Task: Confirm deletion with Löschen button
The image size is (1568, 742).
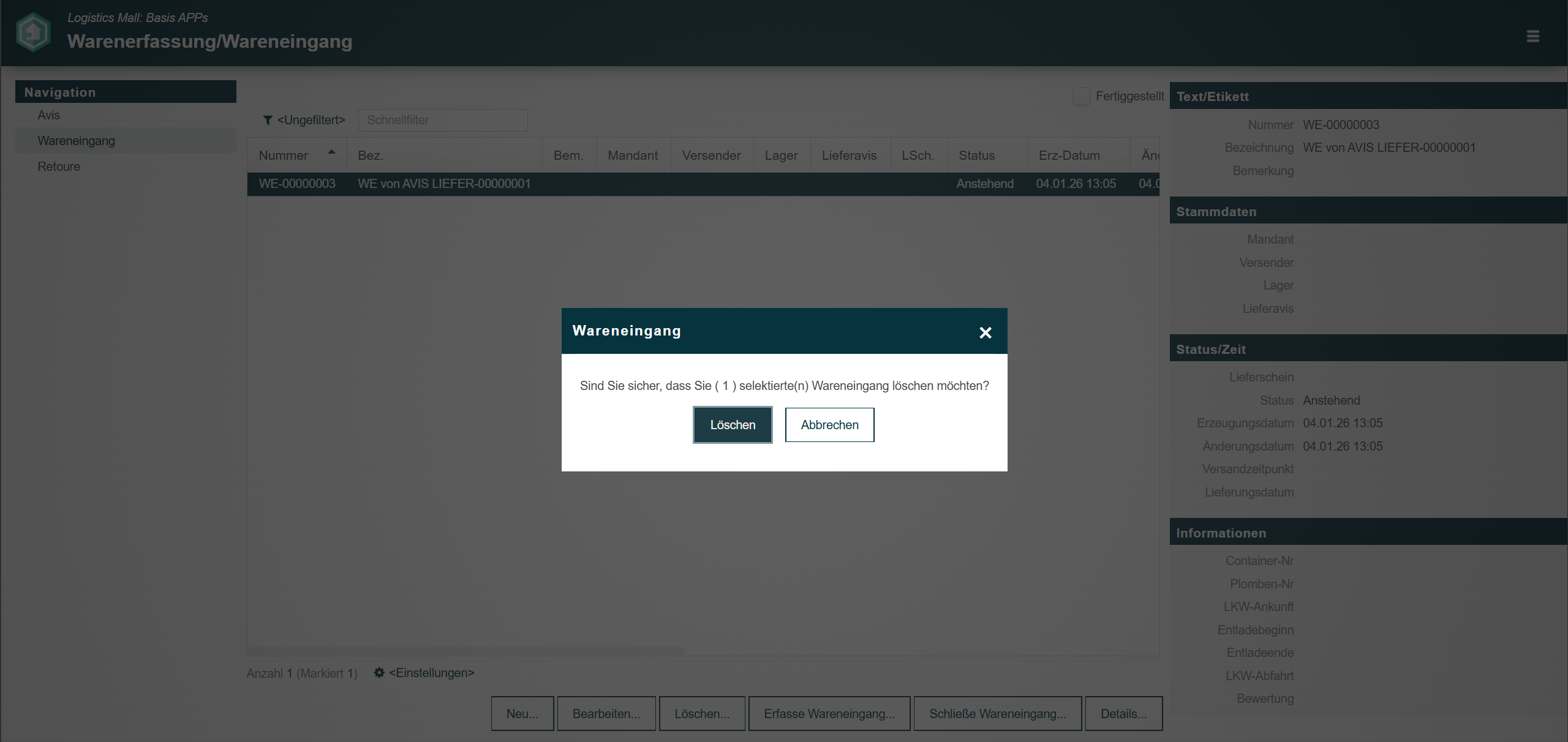Action: click(x=733, y=425)
